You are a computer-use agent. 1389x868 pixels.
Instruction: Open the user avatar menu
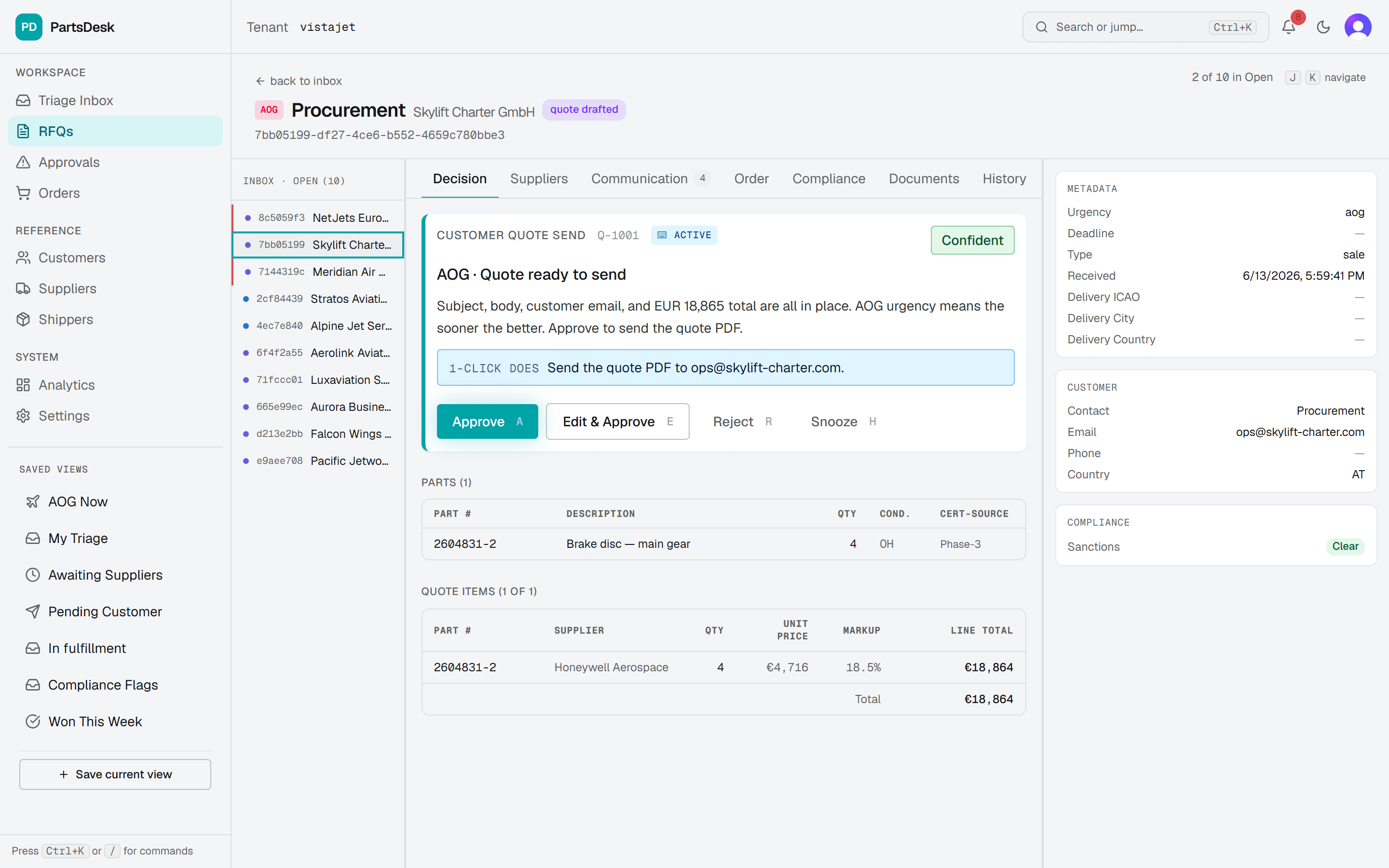pyautogui.click(x=1358, y=27)
